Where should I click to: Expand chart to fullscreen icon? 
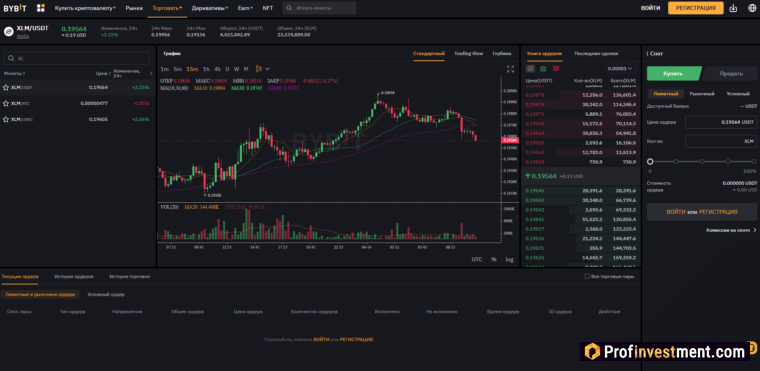pos(510,69)
